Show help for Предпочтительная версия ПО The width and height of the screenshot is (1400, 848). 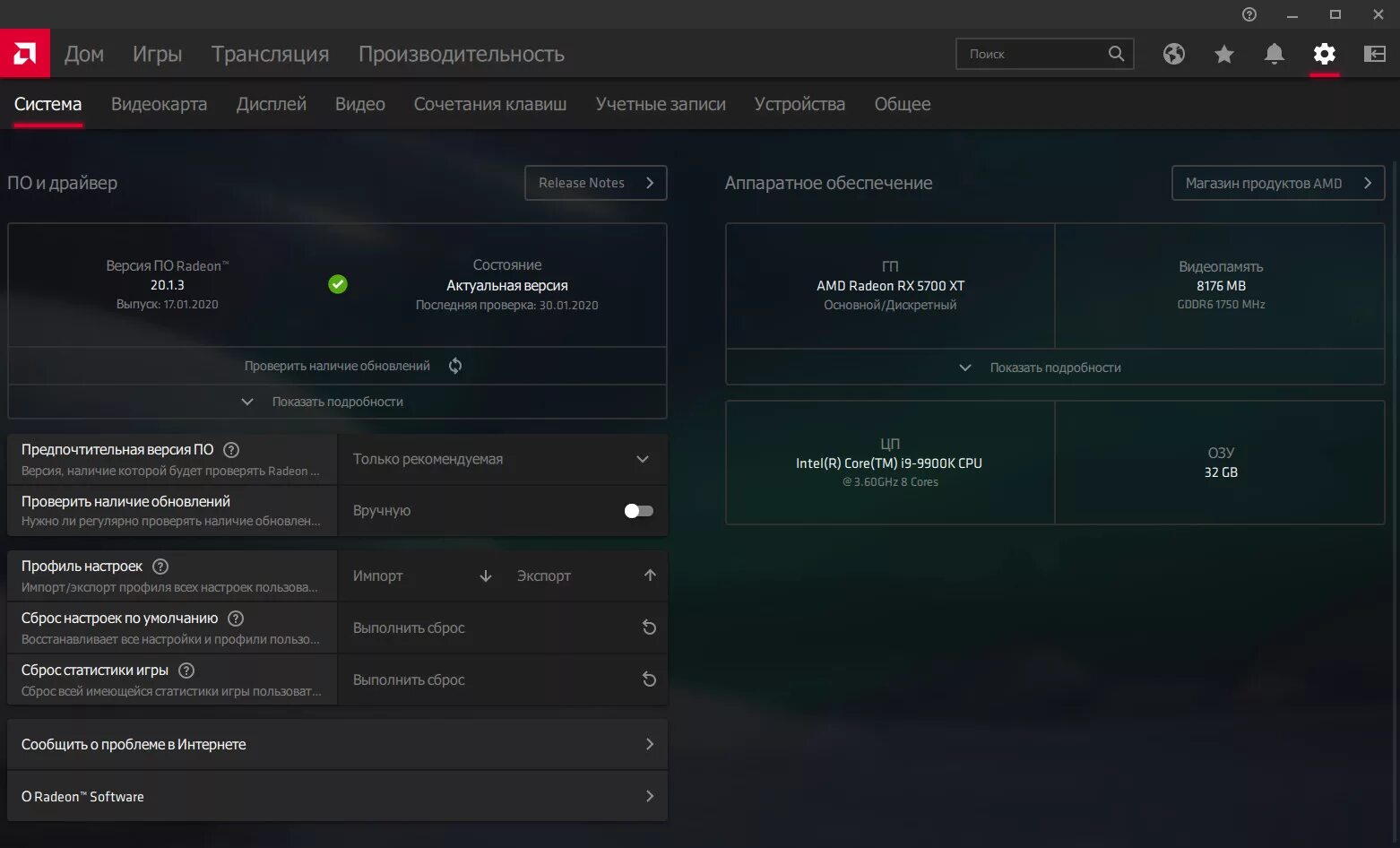(231, 450)
